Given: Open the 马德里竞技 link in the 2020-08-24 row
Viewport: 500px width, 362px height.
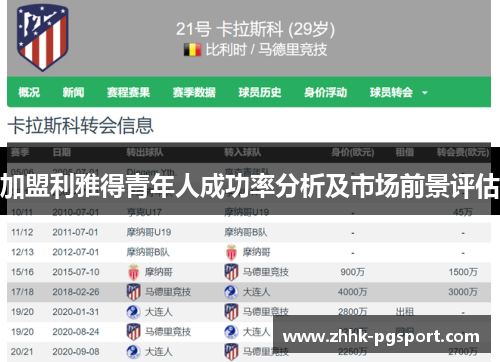Looking at the screenshot, I should click(x=168, y=332).
